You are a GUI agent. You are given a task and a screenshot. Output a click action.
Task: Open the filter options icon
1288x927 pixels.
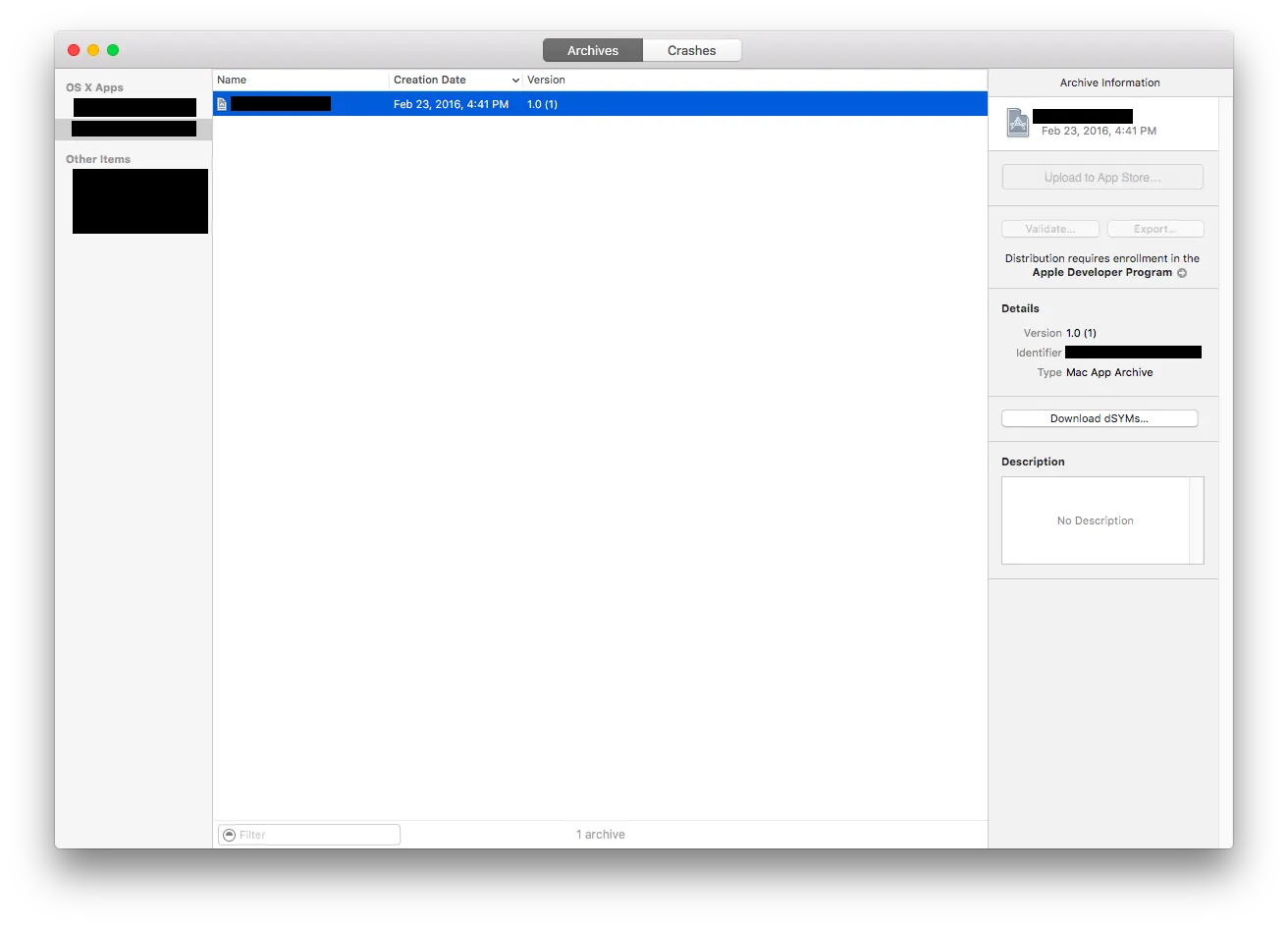230,835
